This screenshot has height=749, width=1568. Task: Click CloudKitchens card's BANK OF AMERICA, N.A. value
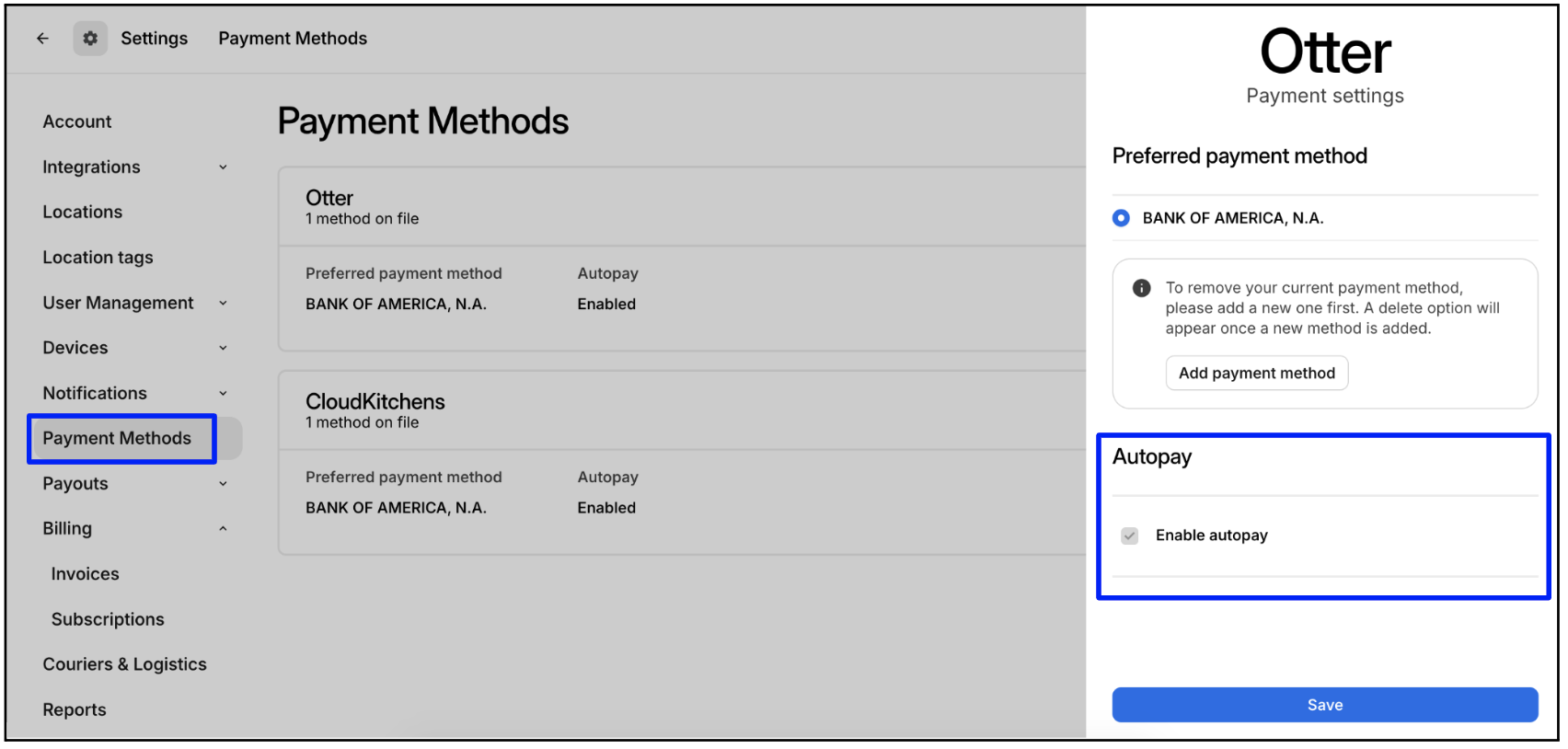pyautogui.click(x=396, y=508)
